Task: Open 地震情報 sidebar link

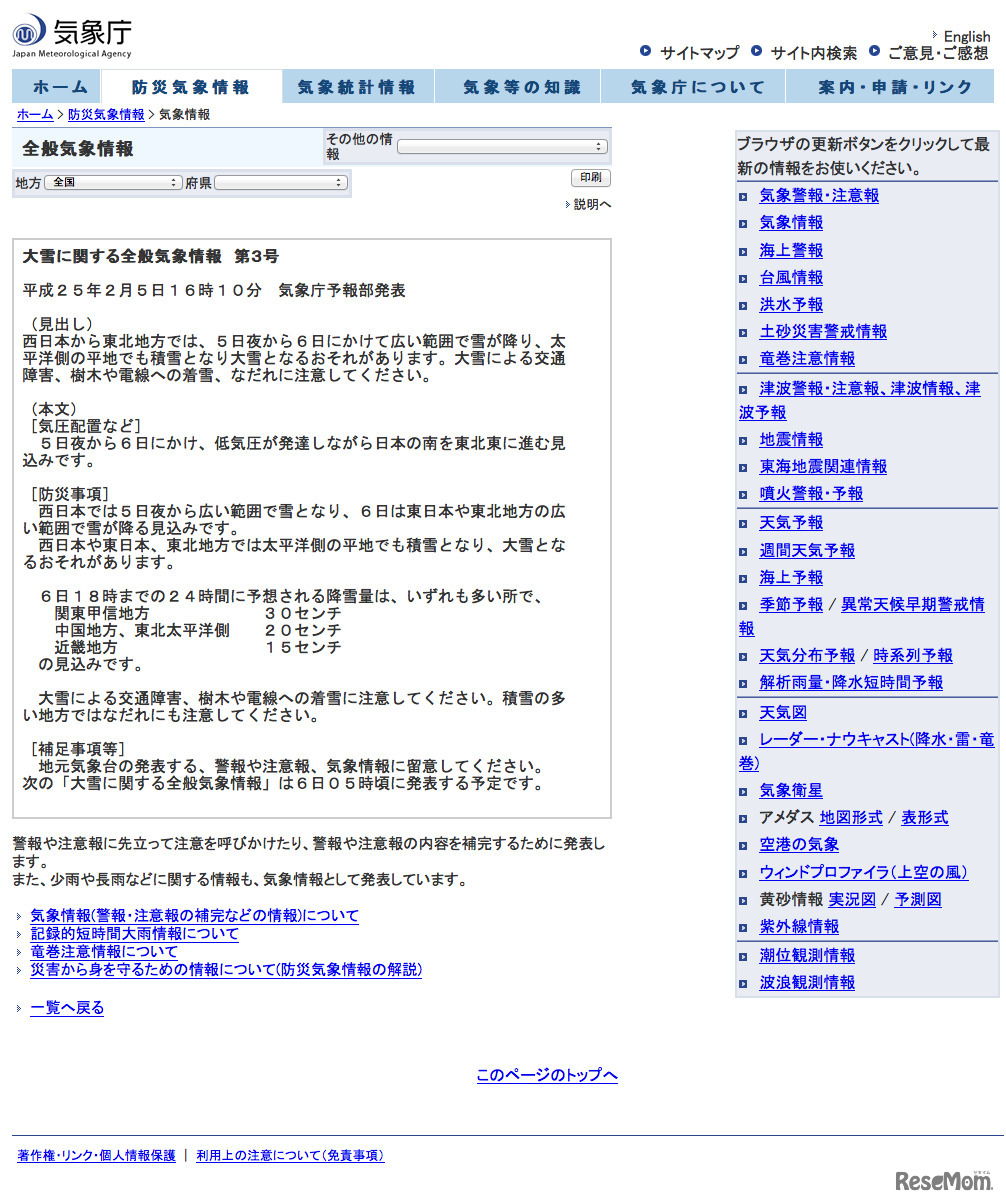Action: tap(791, 440)
